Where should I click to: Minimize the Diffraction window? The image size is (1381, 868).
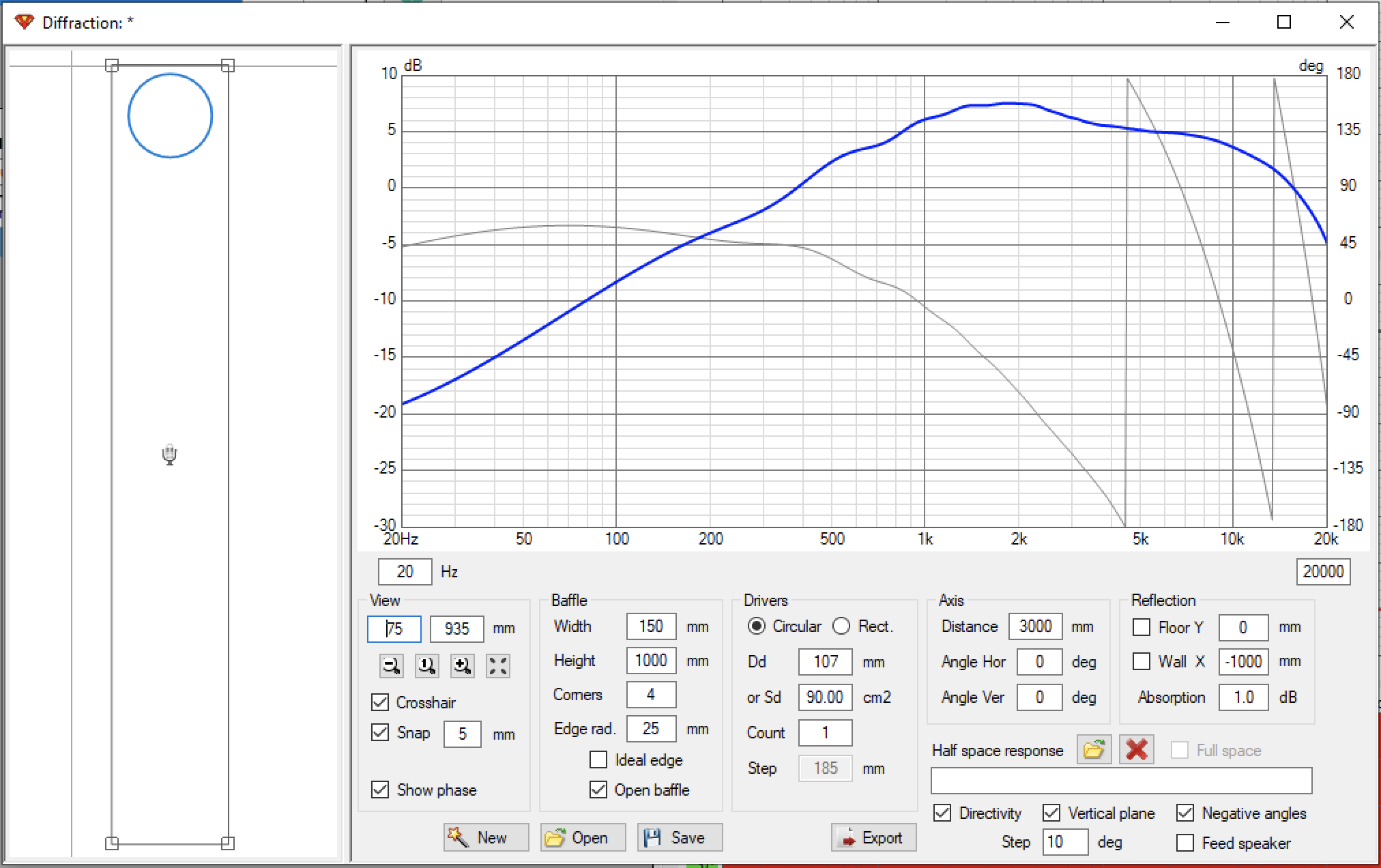click(x=1223, y=22)
